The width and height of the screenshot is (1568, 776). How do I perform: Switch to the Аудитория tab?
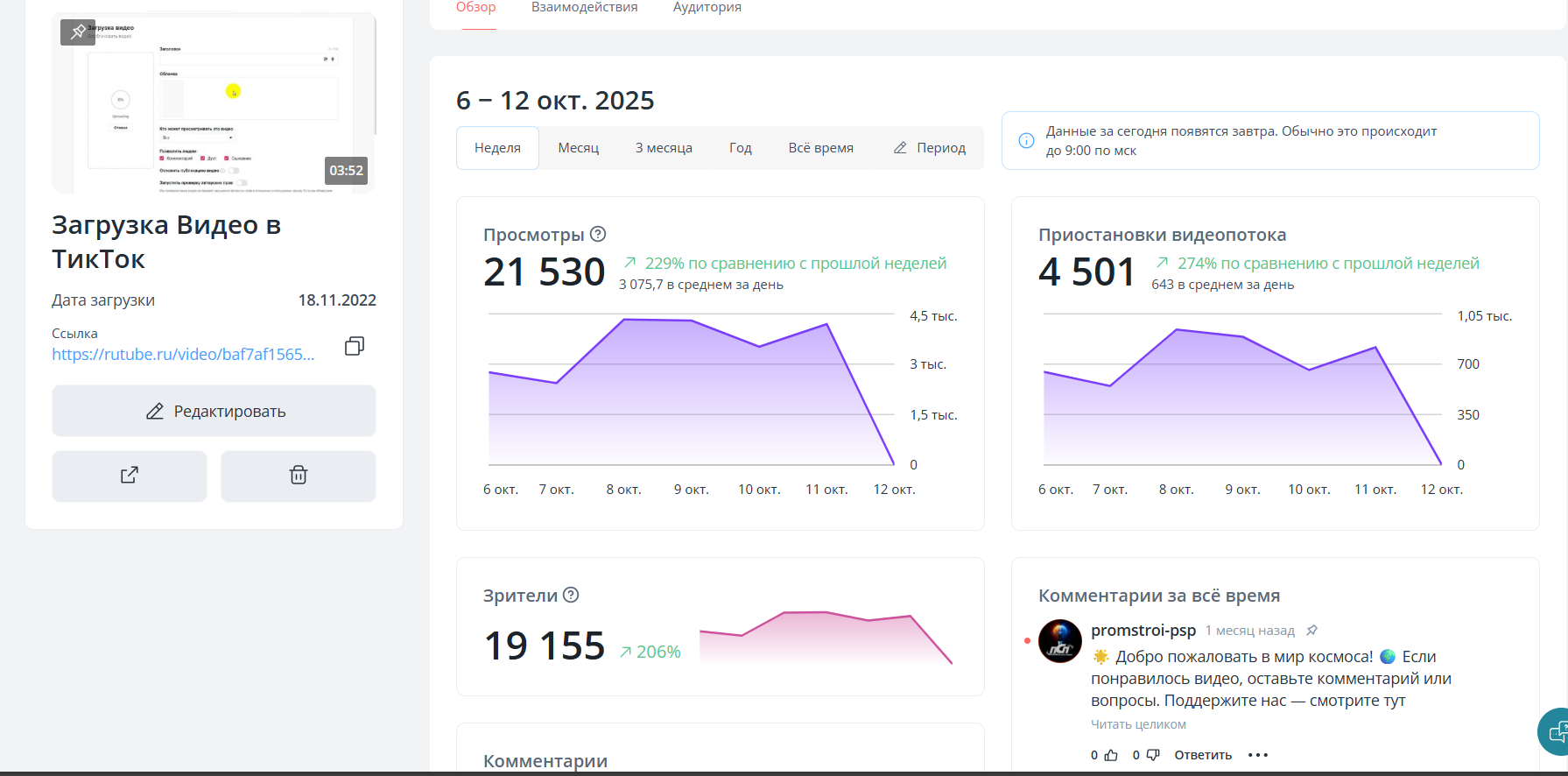[x=707, y=8]
